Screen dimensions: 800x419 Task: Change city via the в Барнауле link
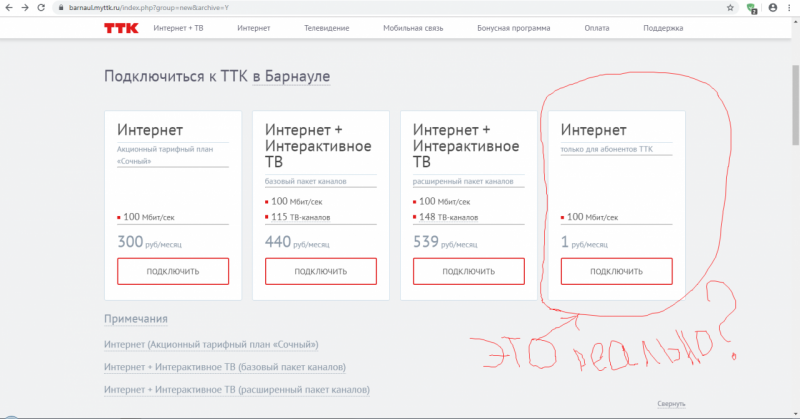291,77
